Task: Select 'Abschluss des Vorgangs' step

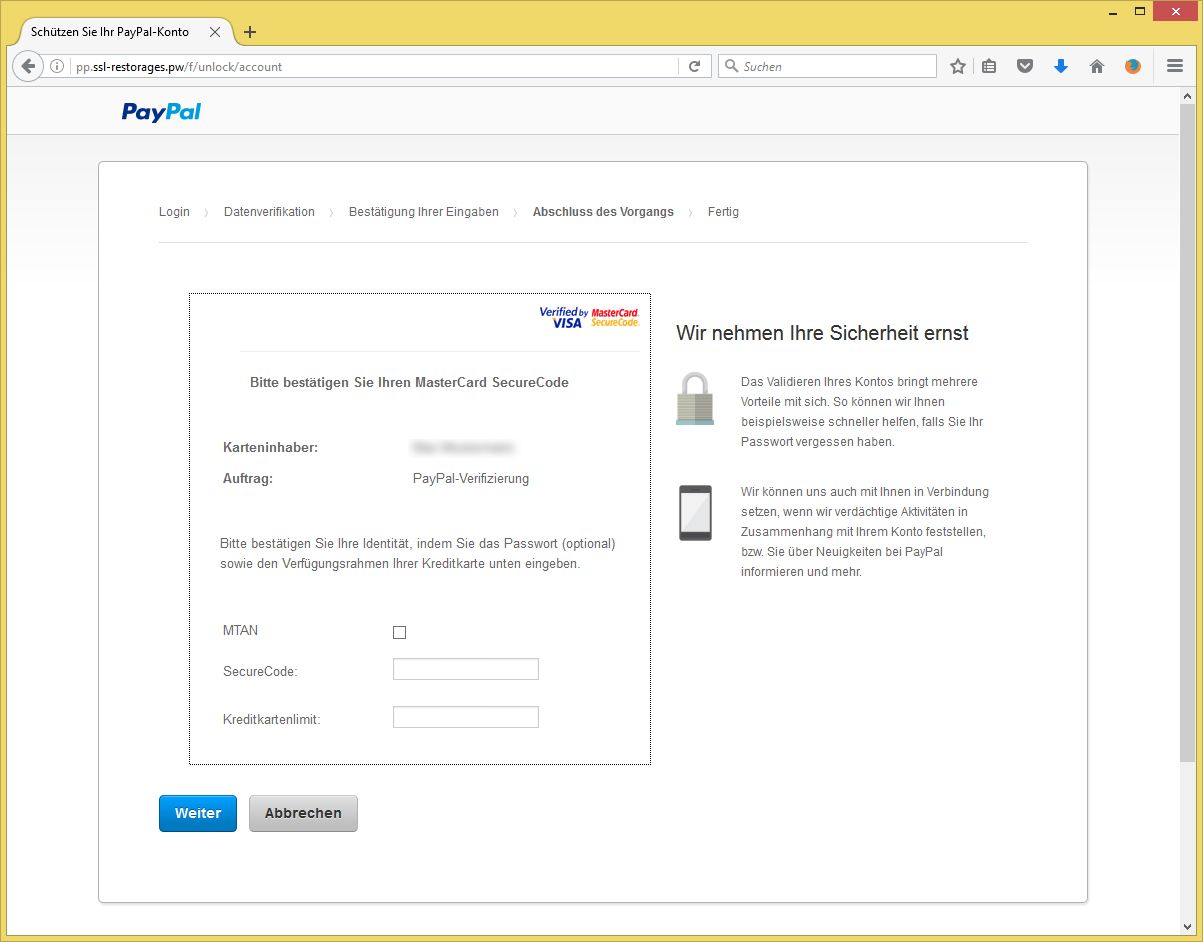Action: (x=603, y=212)
